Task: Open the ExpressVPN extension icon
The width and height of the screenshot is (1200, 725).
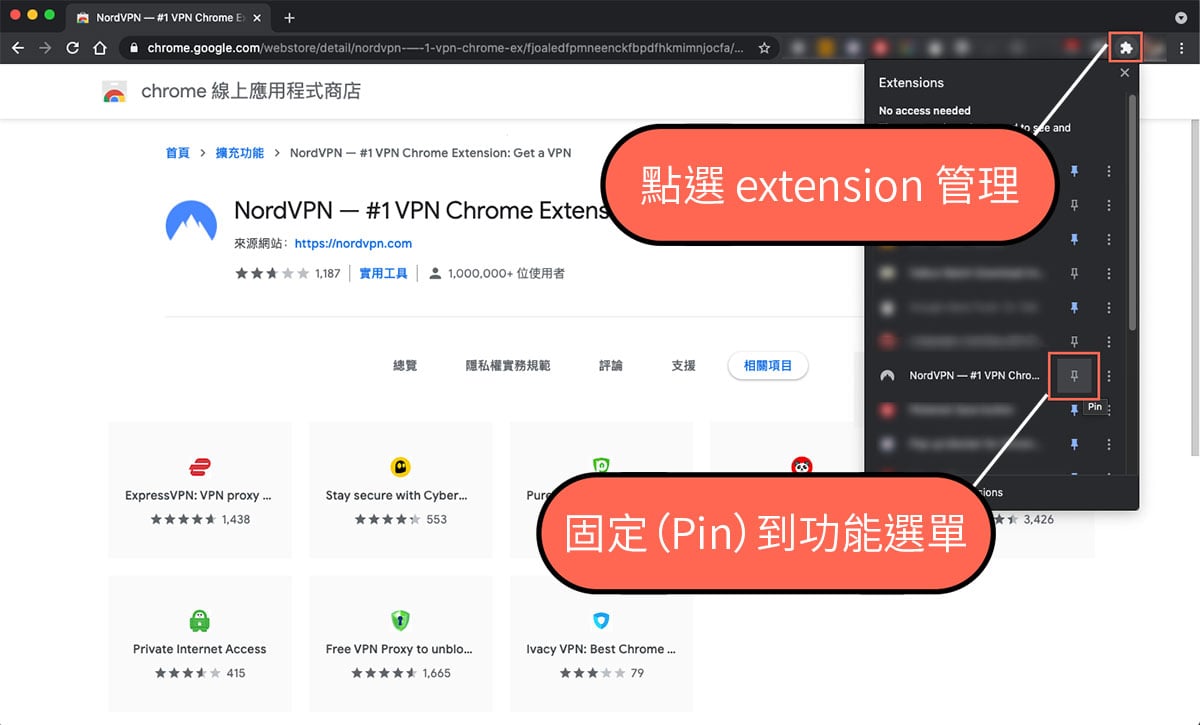Action: [x=199, y=467]
